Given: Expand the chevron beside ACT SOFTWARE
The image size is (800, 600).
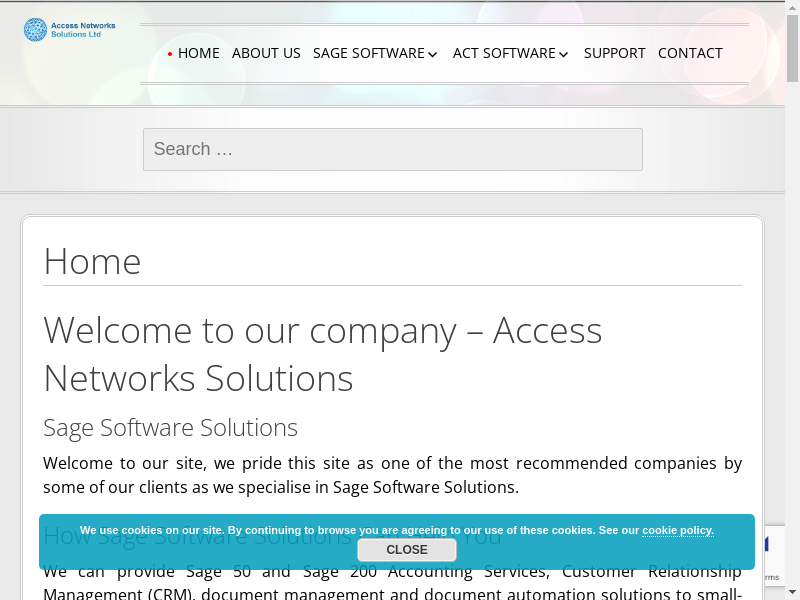Looking at the screenshot, I should [564, 54].
